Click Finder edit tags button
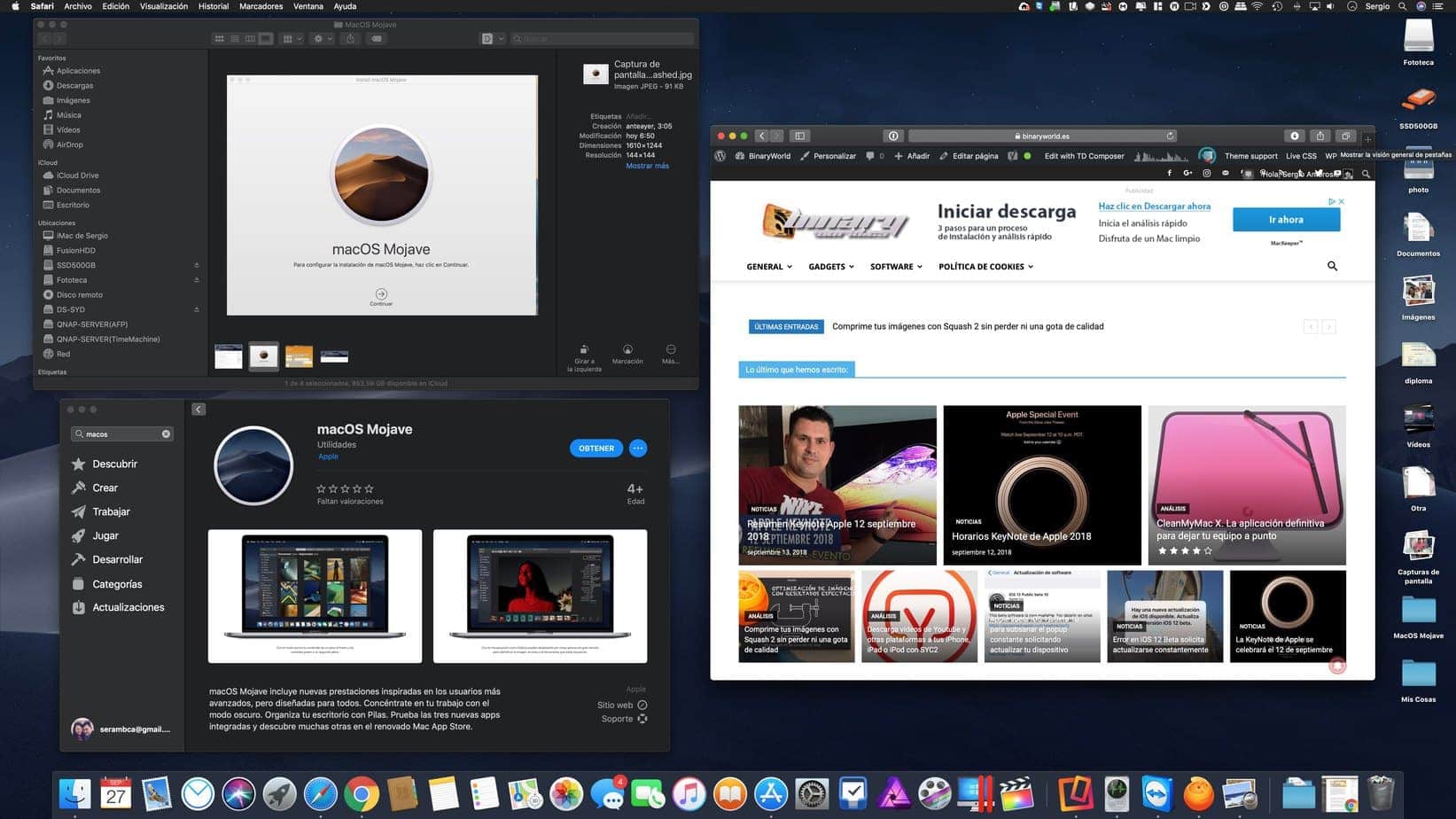 377,39
